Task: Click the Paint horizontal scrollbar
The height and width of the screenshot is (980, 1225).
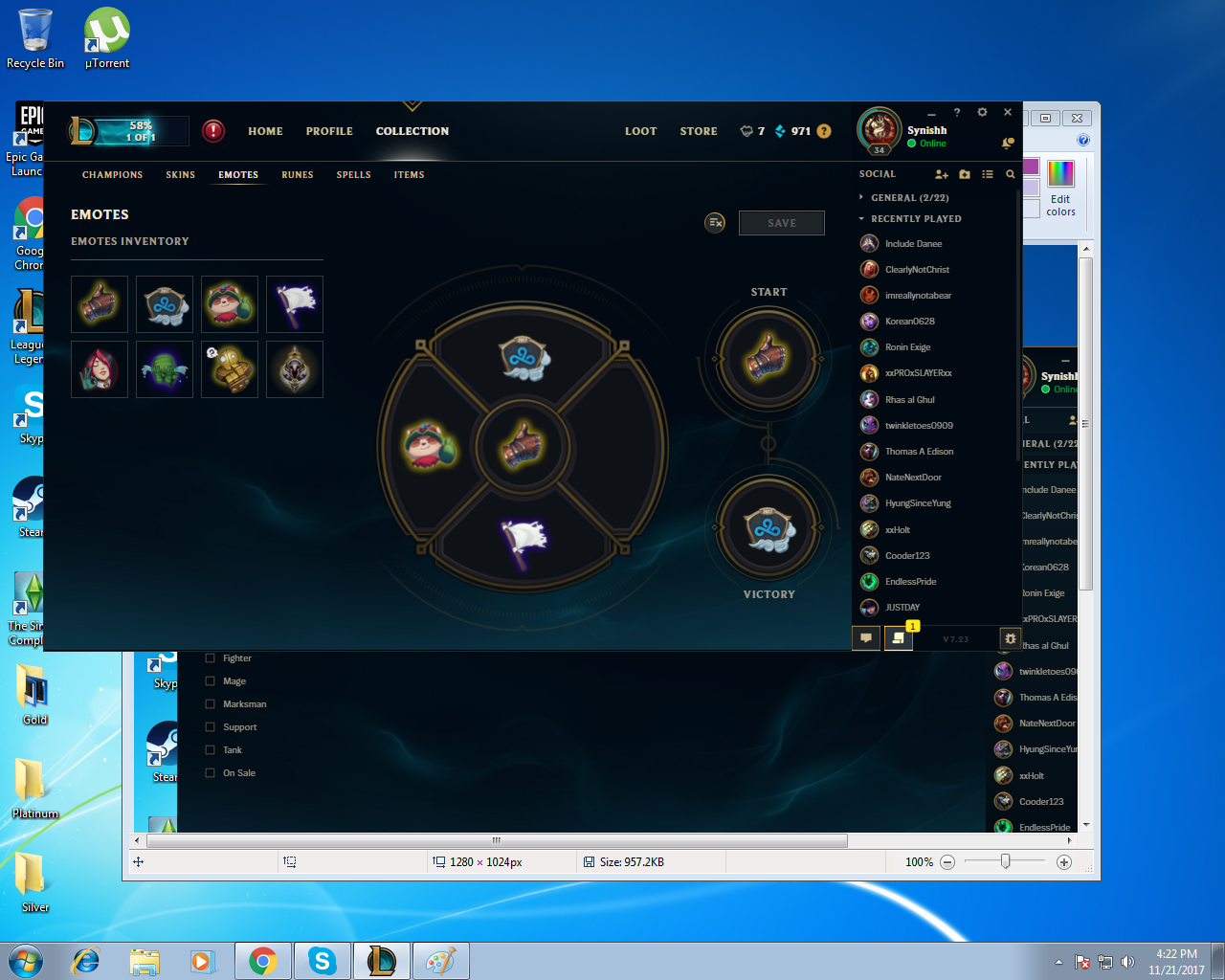Action: tap(497, 841)
